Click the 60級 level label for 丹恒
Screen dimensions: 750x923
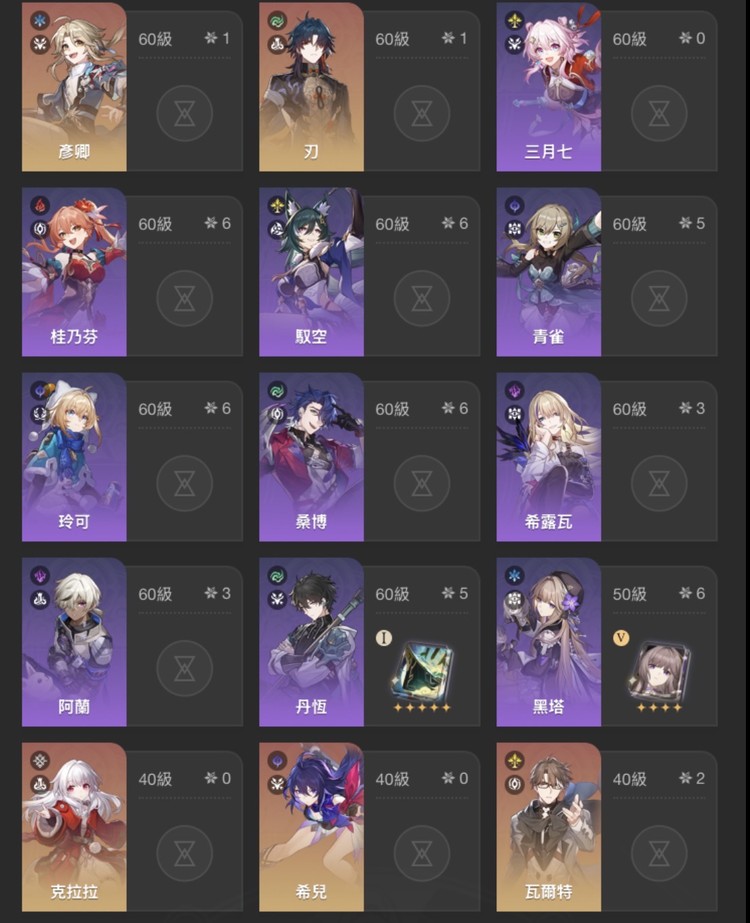point(393,594)
